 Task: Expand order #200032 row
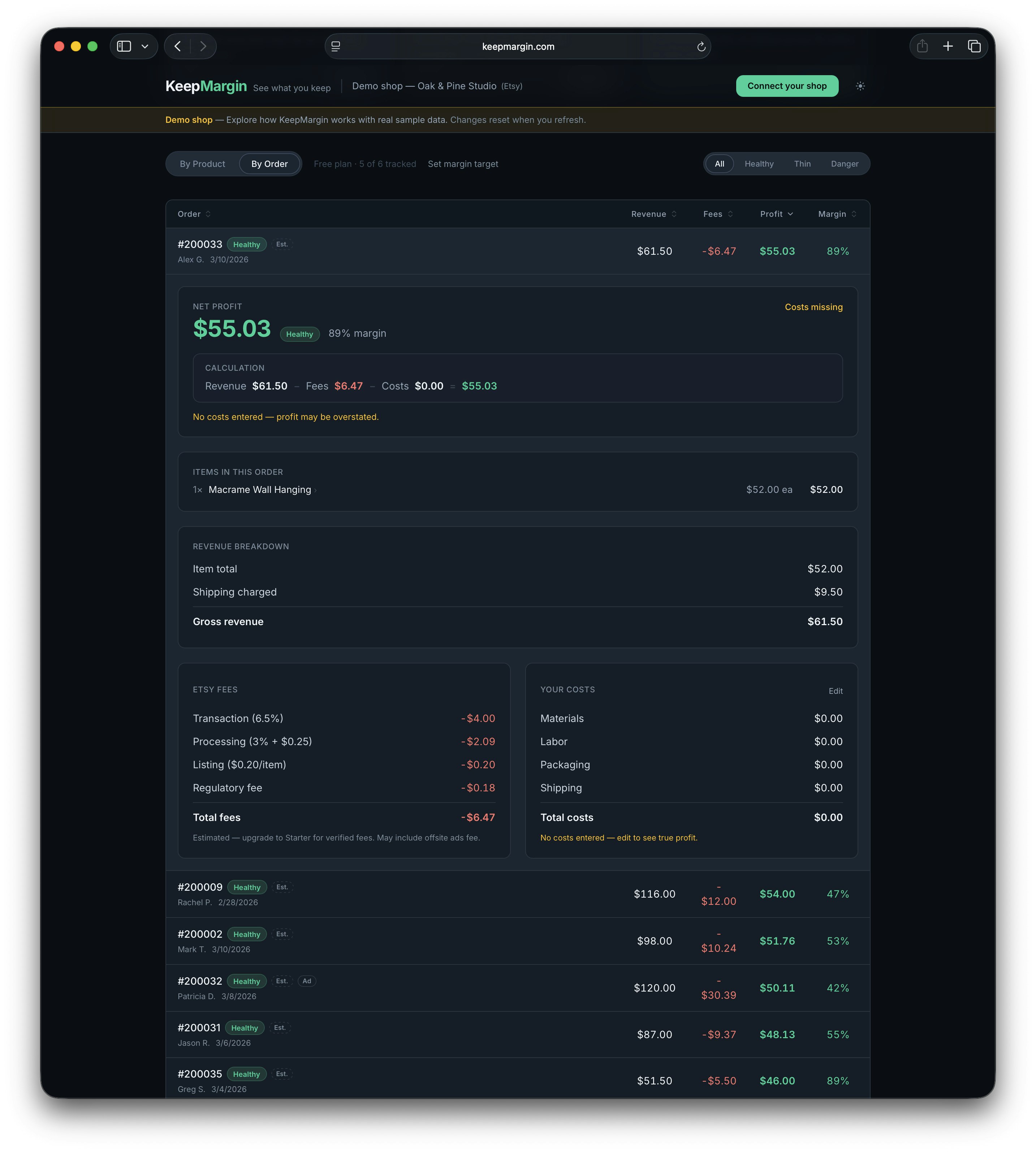tap(517, 988)
